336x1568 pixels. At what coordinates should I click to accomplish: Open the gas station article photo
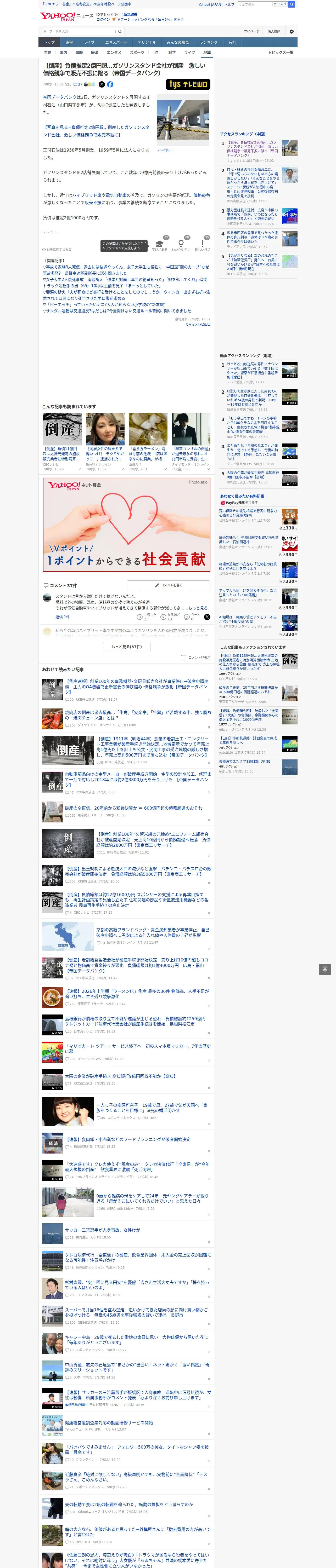[x=183, y=120]
